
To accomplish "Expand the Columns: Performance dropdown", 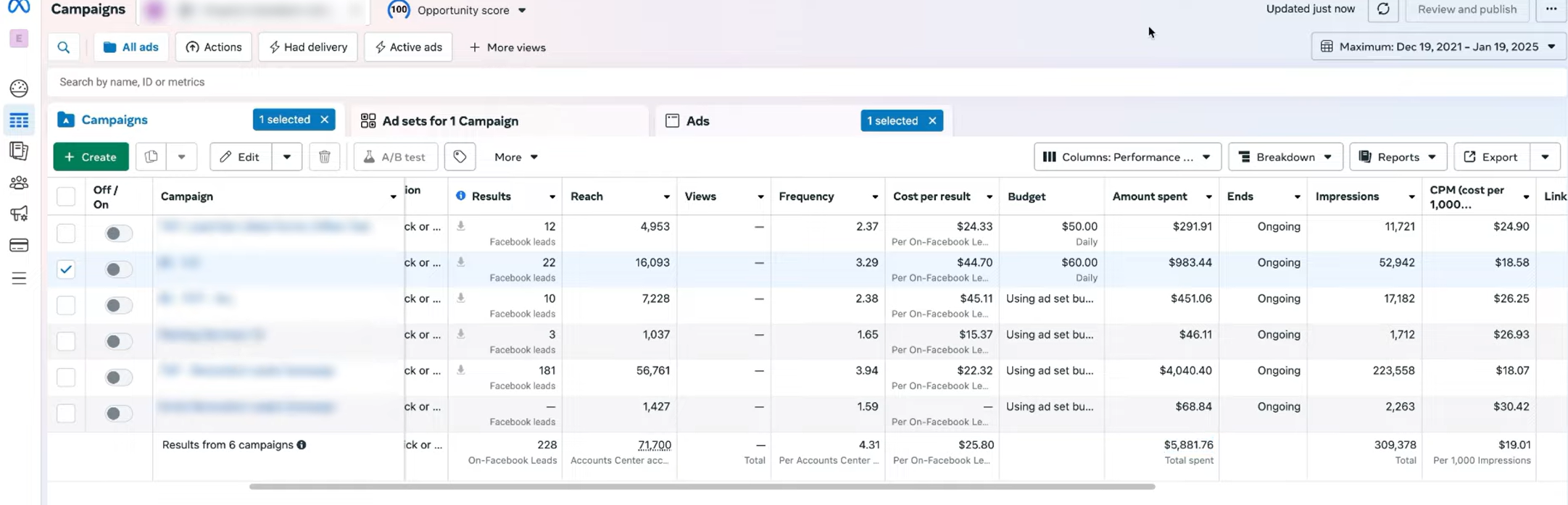I will [1127, 157].
